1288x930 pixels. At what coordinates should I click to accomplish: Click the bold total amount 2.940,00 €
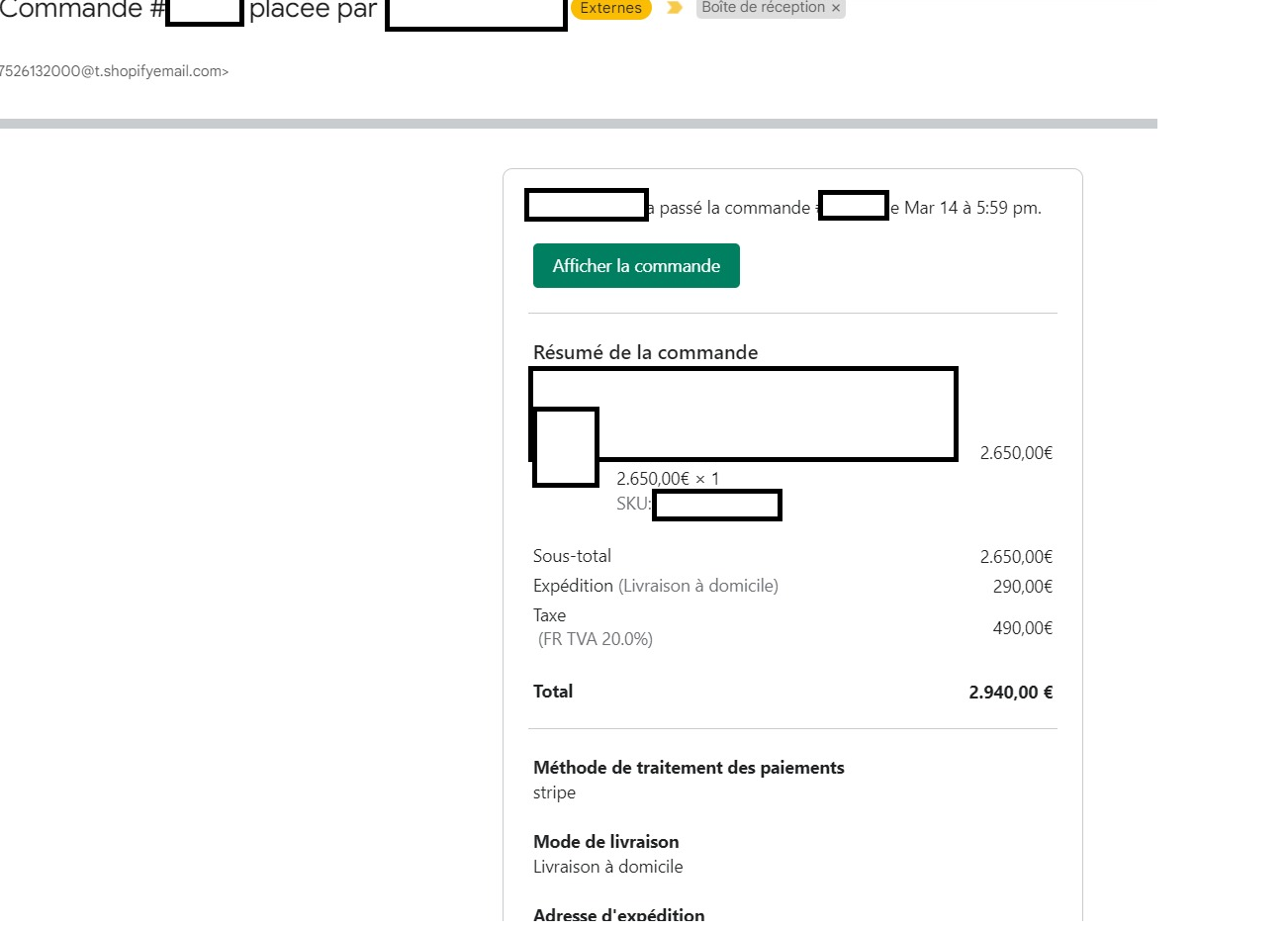pos(1011,693)
